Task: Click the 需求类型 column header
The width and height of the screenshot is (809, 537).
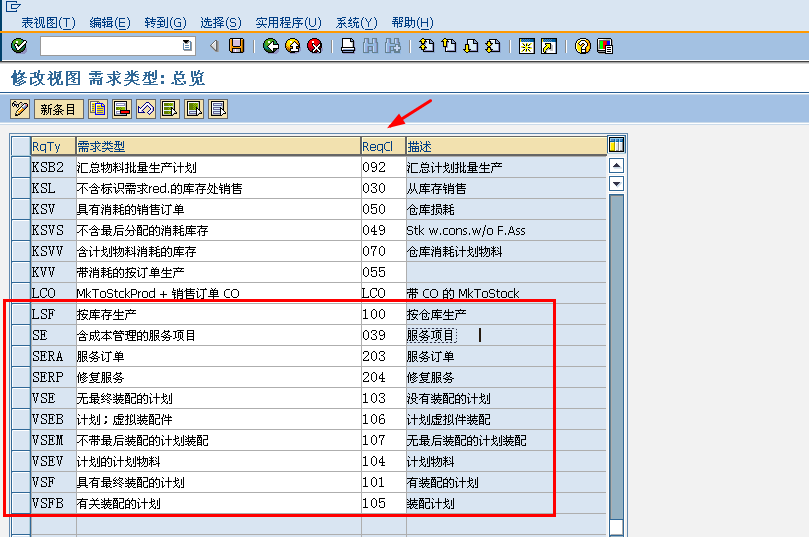Action: tap(218, 147)
